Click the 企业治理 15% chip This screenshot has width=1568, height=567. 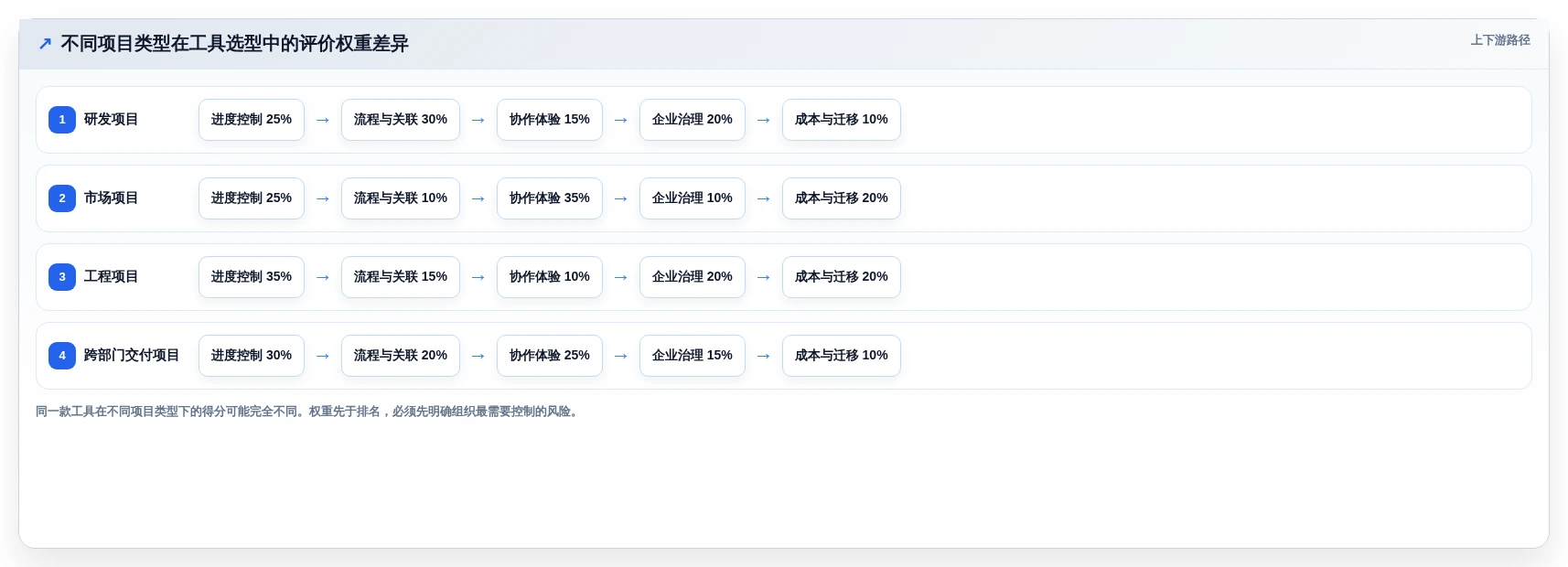pyautogui.click(x=693, y=356)
